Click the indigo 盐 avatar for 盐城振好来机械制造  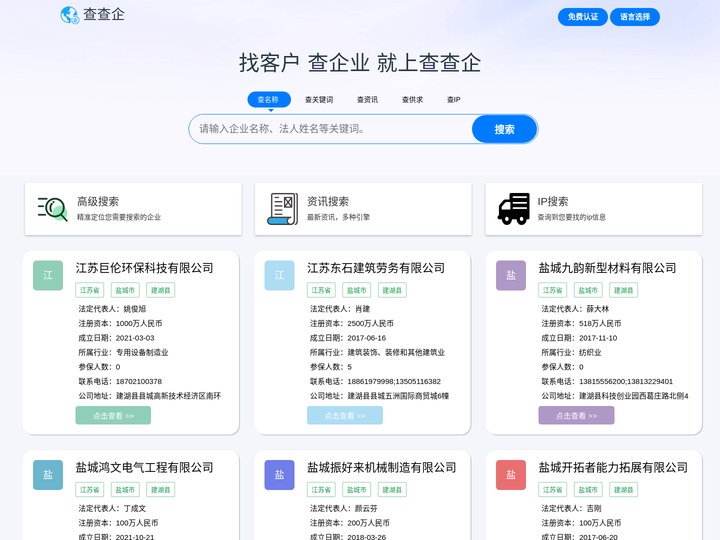click(279, 475)
